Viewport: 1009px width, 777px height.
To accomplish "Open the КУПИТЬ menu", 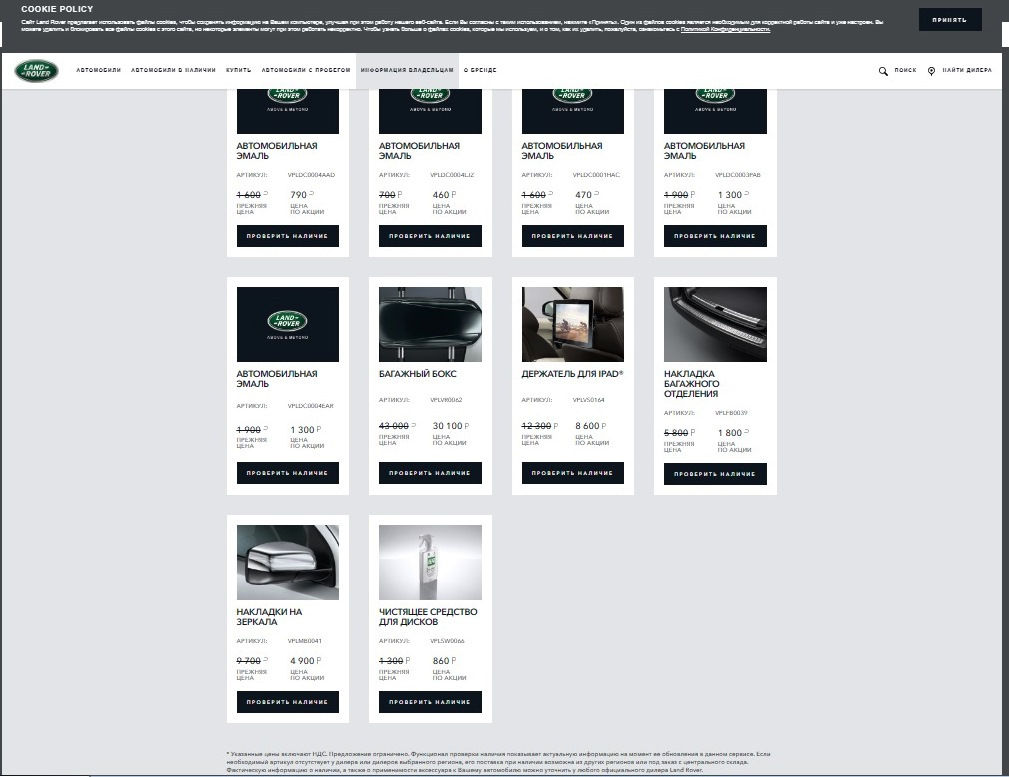I will (239, 70).
